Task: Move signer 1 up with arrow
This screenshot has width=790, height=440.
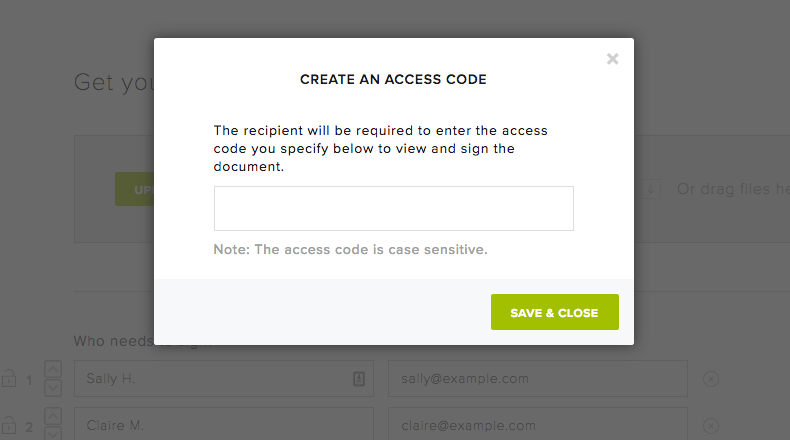Action: tap(54, 371)
